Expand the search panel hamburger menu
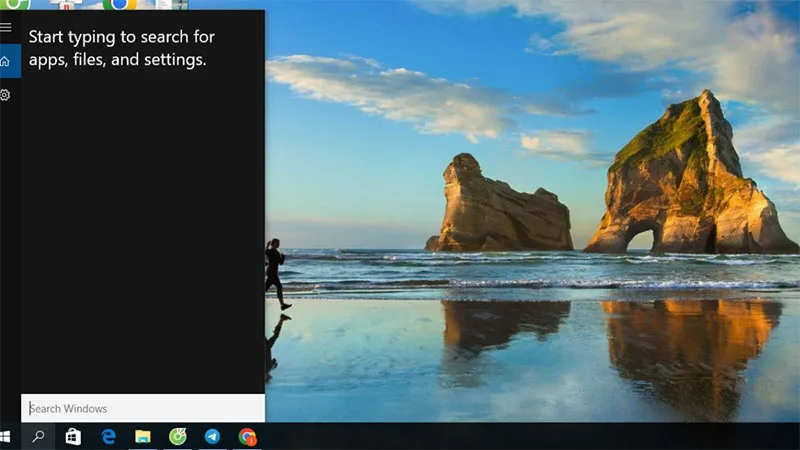 6,27
